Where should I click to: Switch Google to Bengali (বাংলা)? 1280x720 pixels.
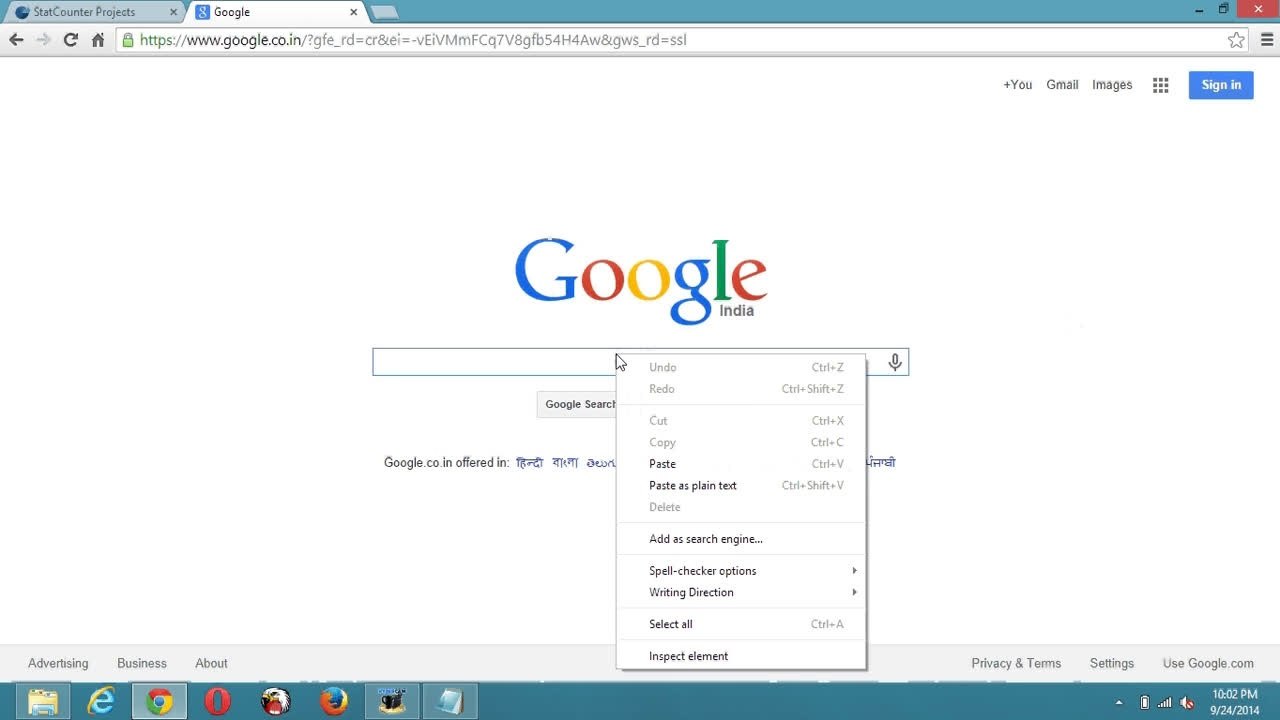pyautogui.click(x=565, y=463)
